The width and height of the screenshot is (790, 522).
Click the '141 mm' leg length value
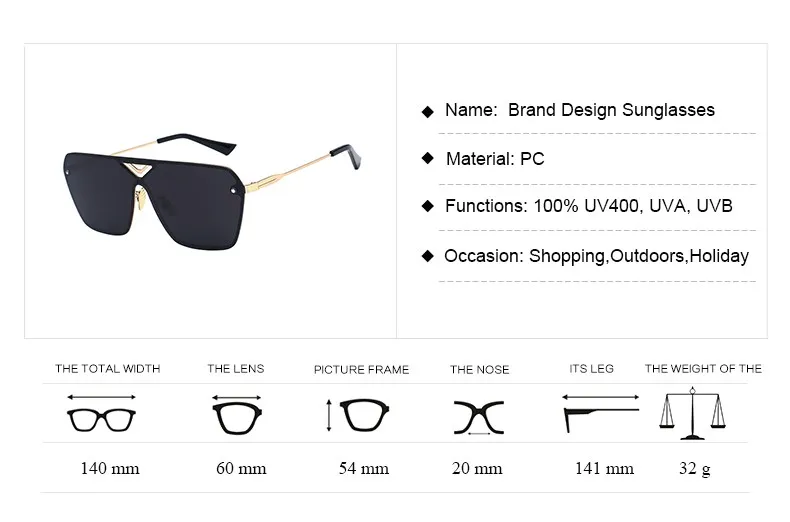point(604,468)
